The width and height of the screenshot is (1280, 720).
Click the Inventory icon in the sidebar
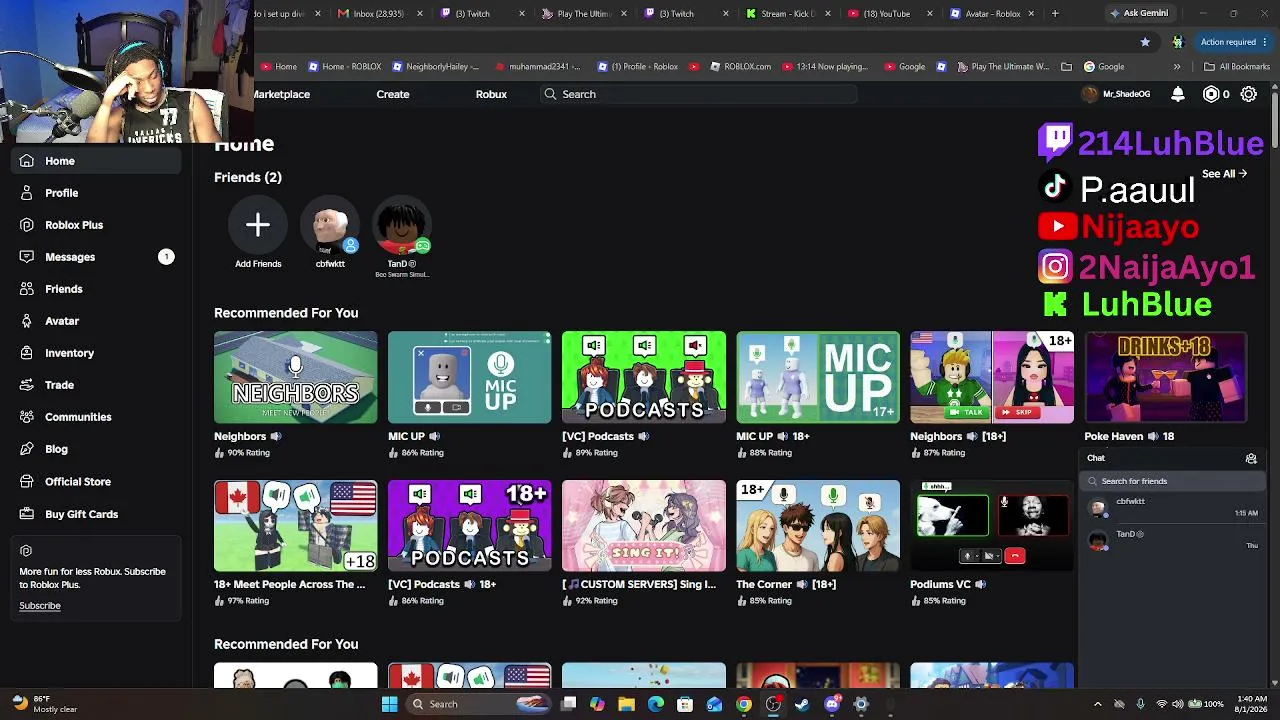coord(26,353)
